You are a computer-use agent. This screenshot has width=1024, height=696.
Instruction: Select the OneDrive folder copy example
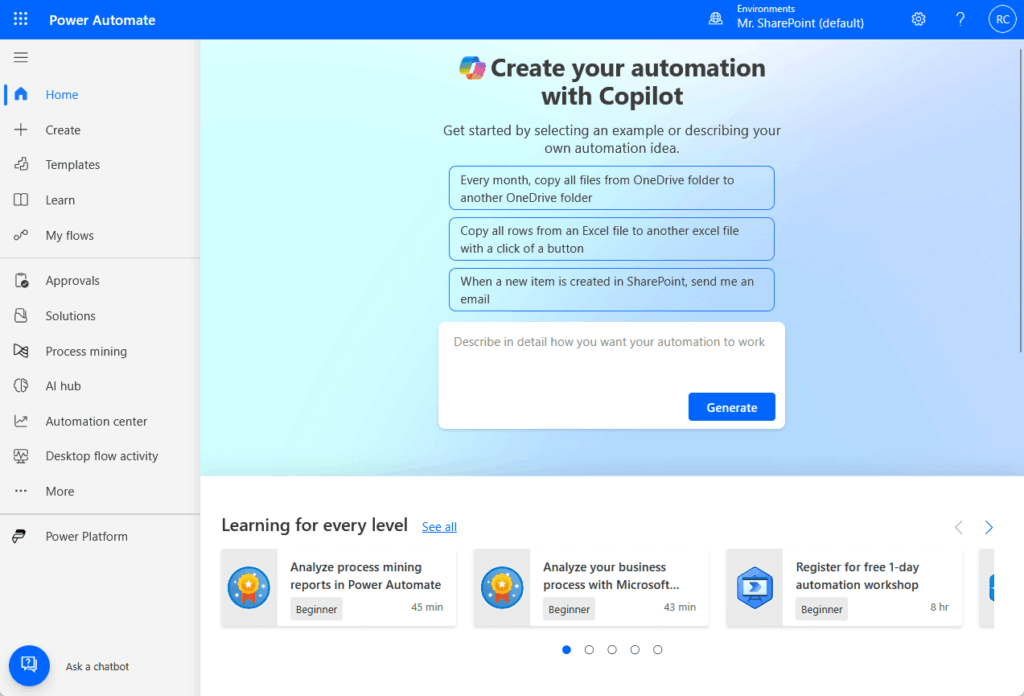tap(611, 188)
